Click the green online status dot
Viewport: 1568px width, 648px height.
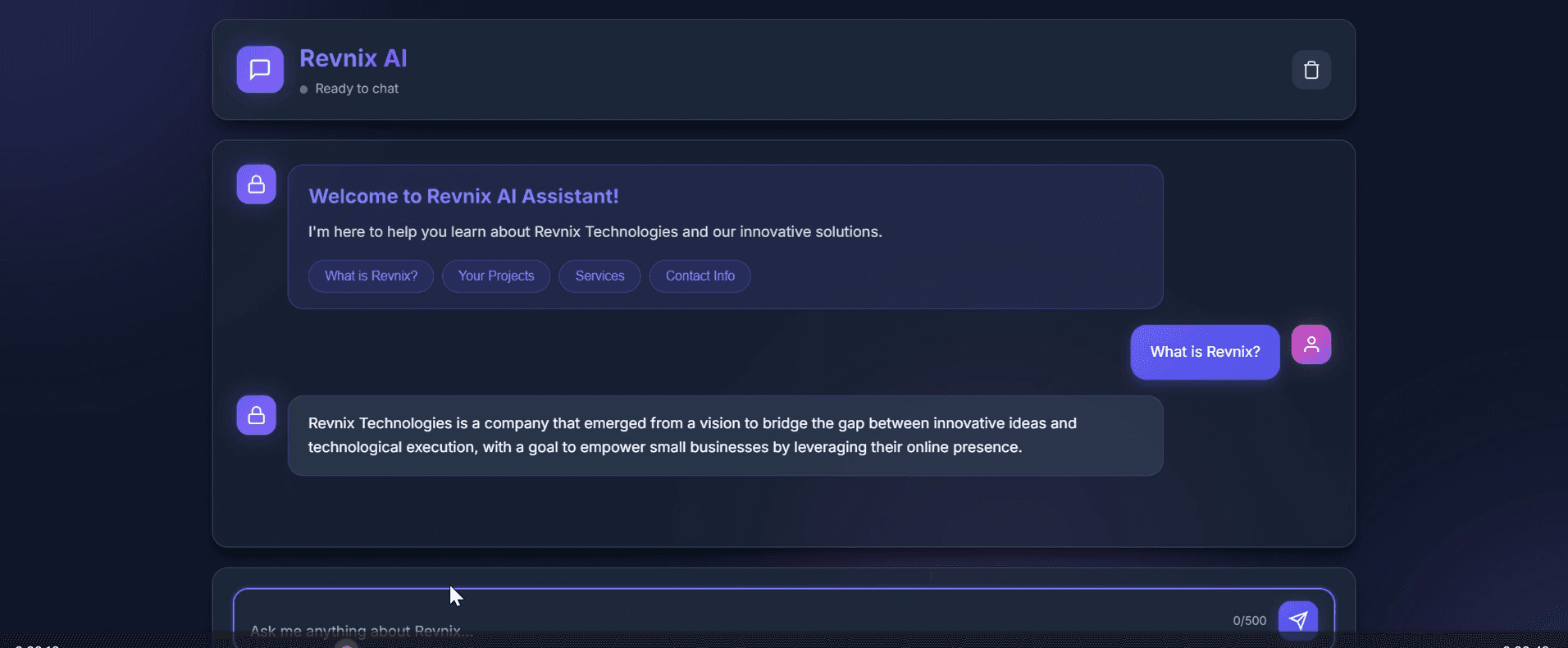pyautogui.click(x=303, y=89)
